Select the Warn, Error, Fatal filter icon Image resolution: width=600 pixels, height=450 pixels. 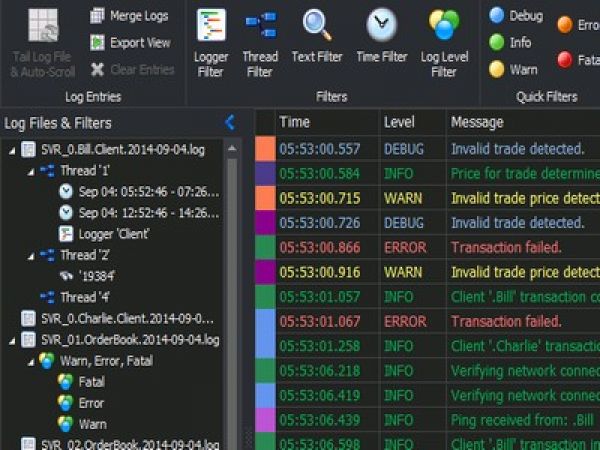47,361
